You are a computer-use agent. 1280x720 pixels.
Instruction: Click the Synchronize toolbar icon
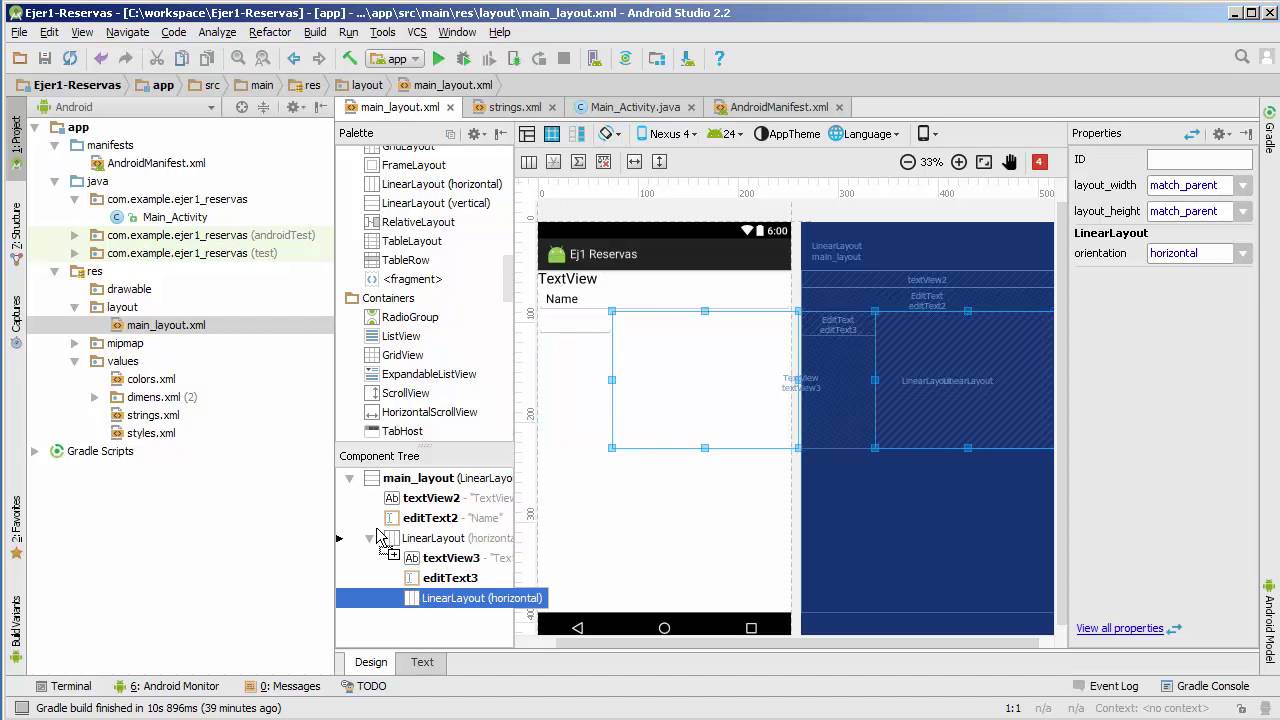point(70,59)
